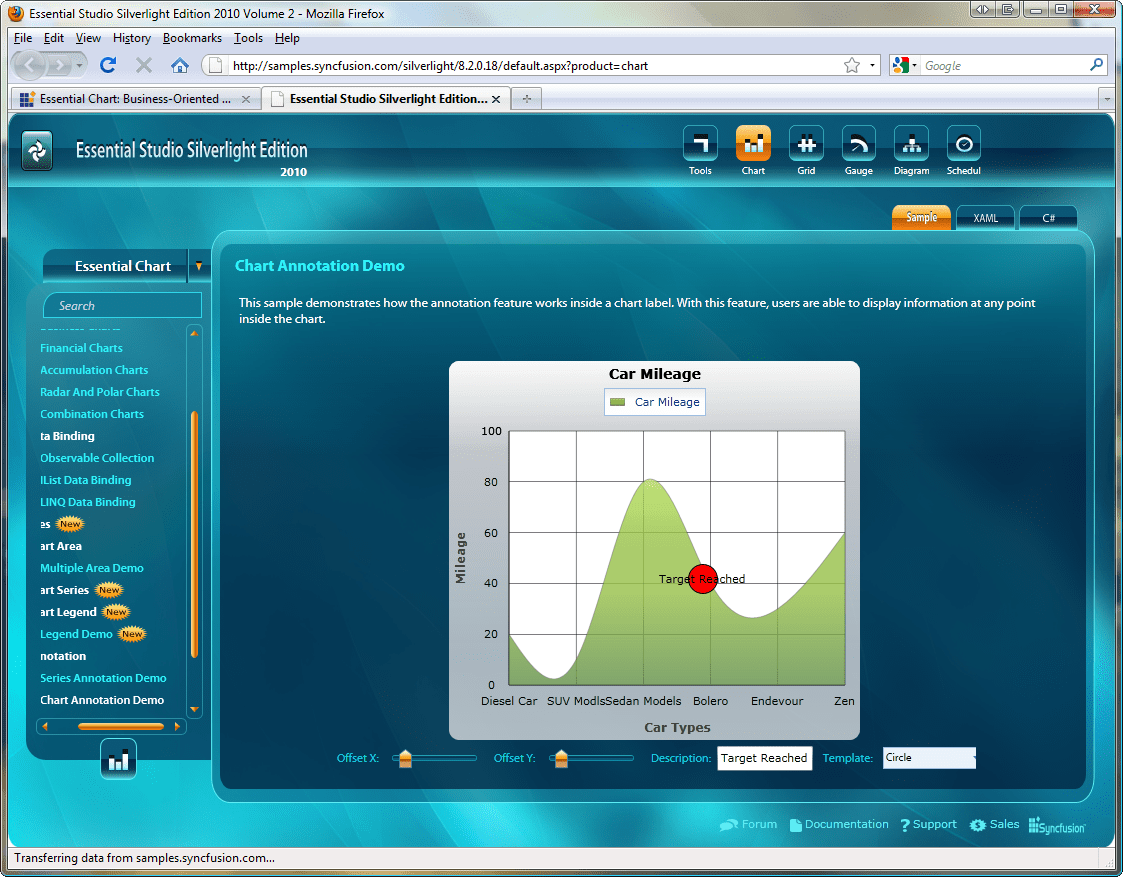
Task: Expand the browser search engine selector
Action: point(911,65)
